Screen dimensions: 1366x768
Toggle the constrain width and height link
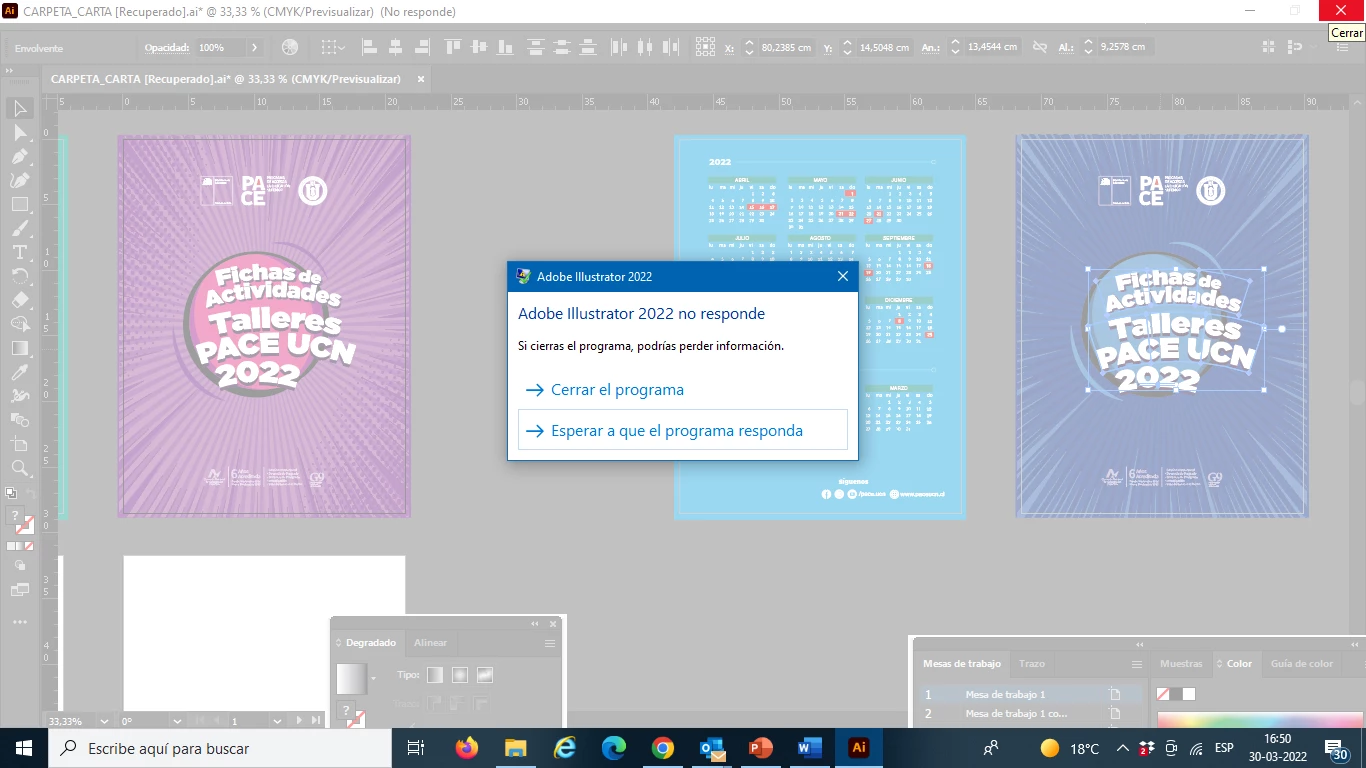(1040, 47)
